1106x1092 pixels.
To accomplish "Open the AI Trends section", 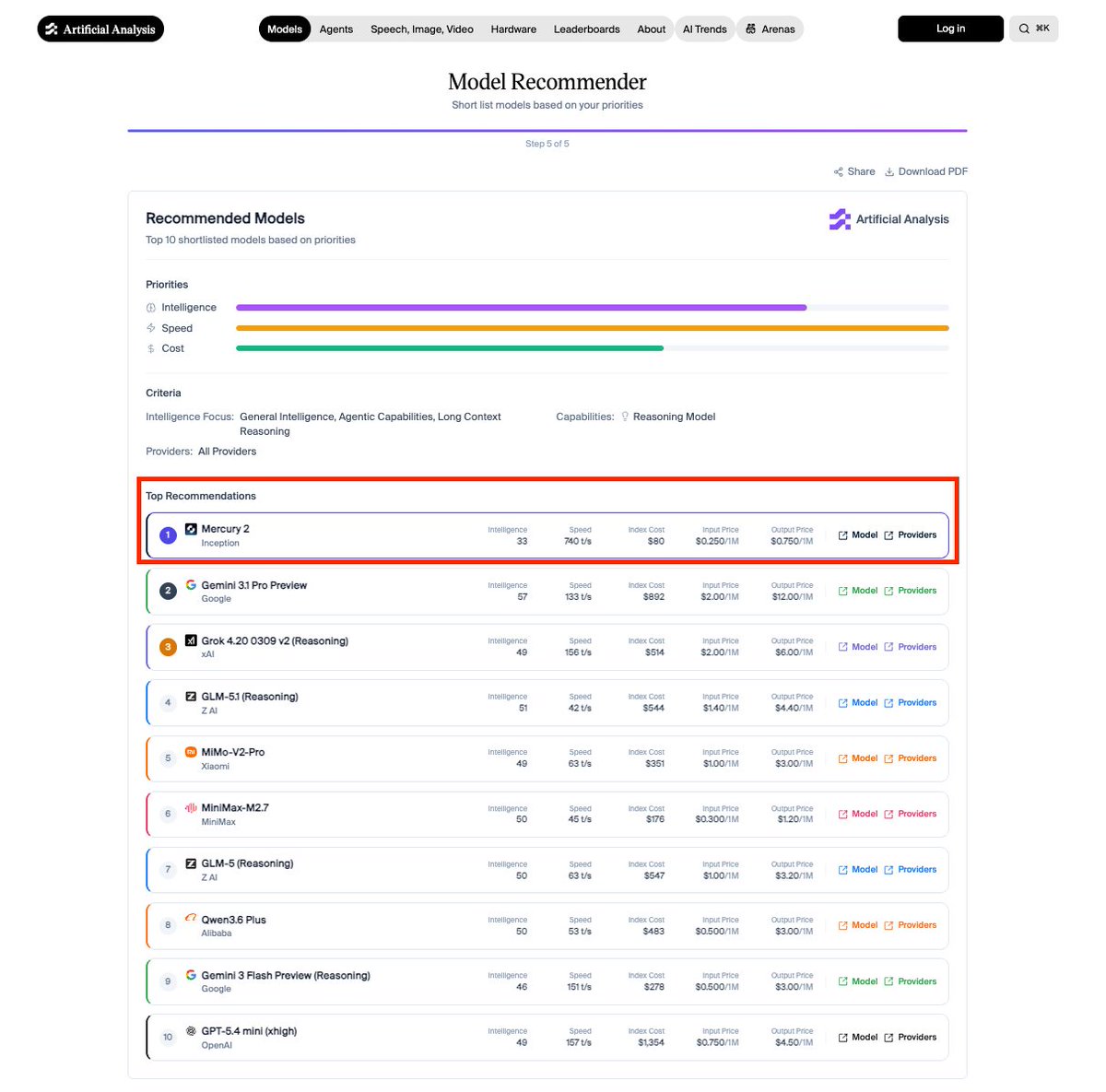I will pyautogui.click(x=704, y=29).
